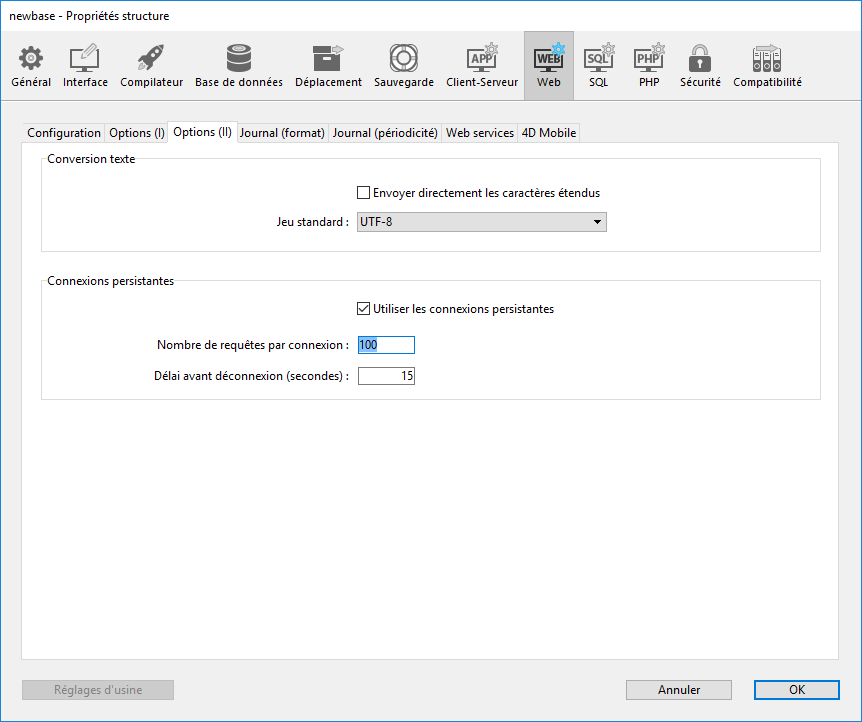Click the Annuler button
The width and height of the screenshot is (862, 722).
(678, 690)
